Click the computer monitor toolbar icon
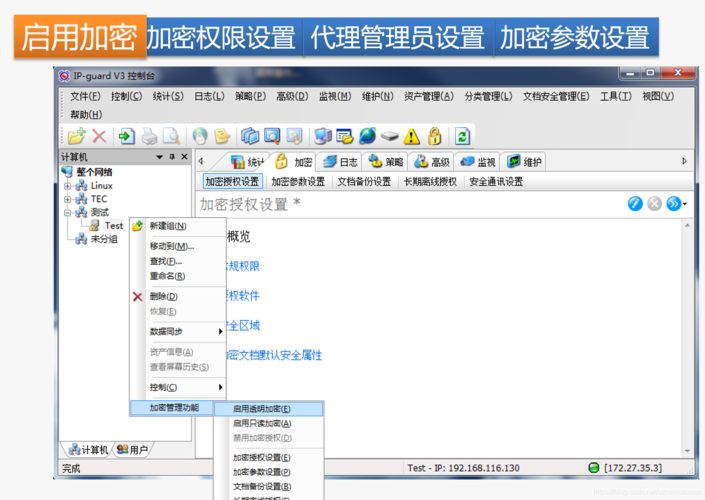 click(x=323, y=136)
